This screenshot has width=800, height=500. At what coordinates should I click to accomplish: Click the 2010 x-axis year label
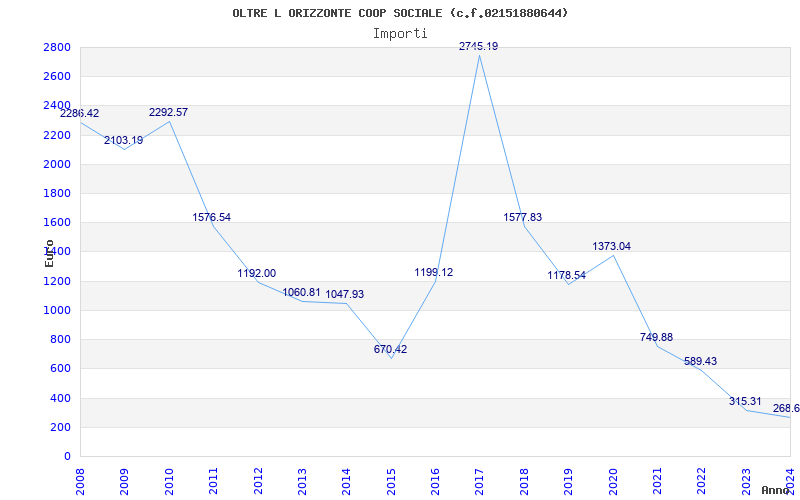click(169, 481)
